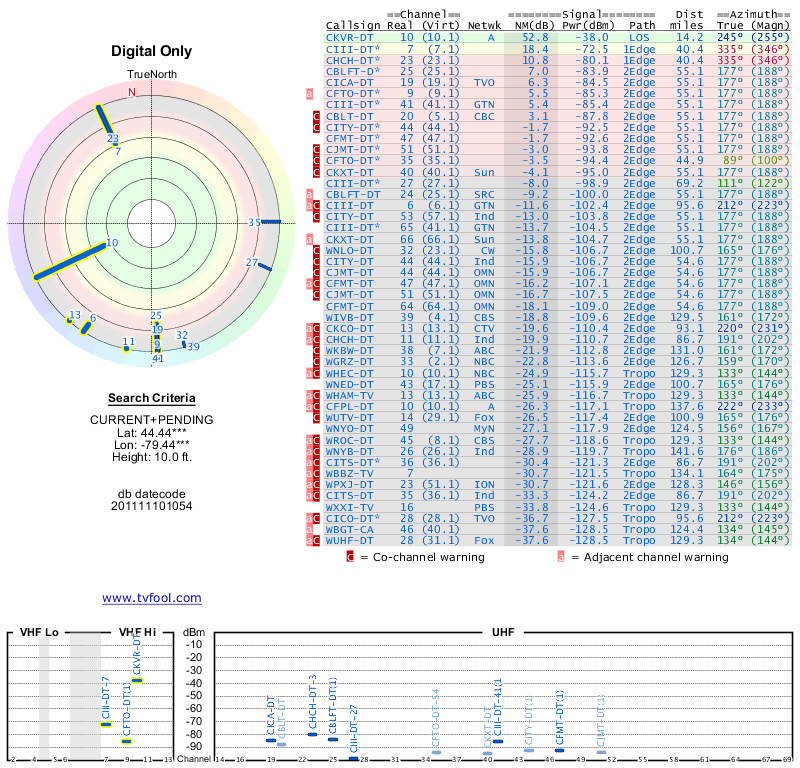Click the CIII-DT-7 marker in VHF chart
The image size is (800, 768).
click(x=106, y=724)
